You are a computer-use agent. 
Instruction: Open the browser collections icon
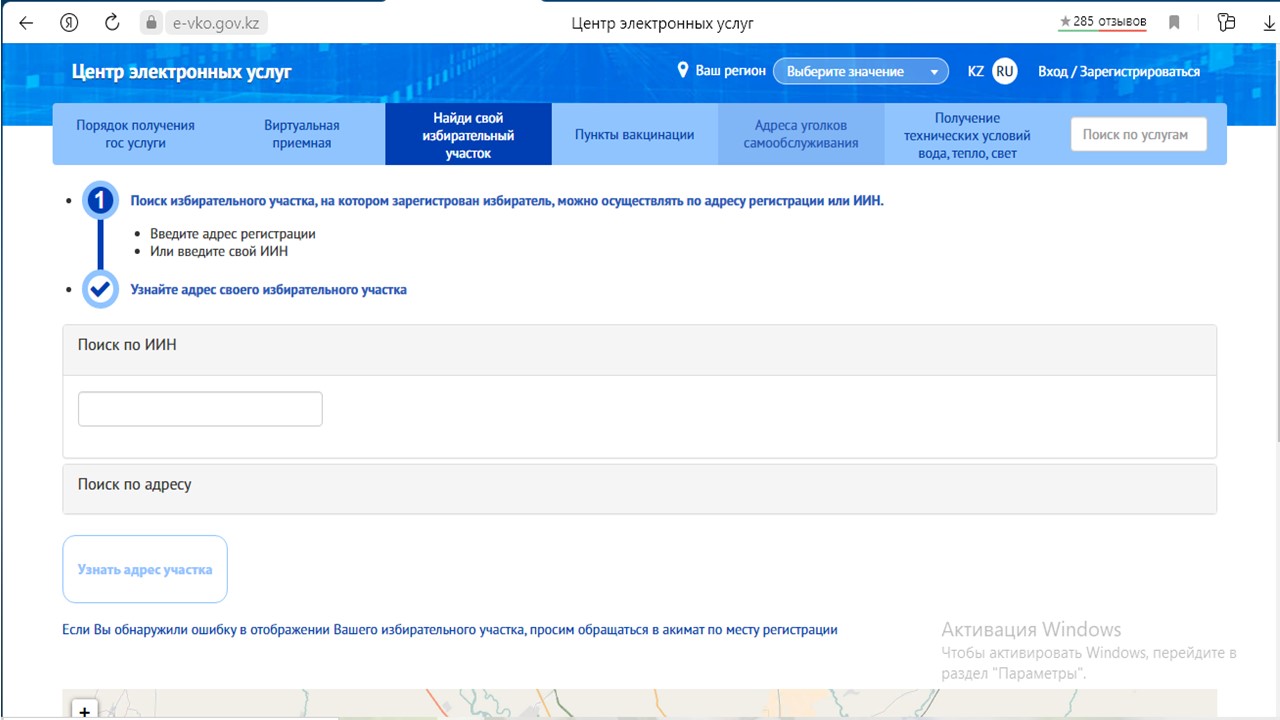1226,22
